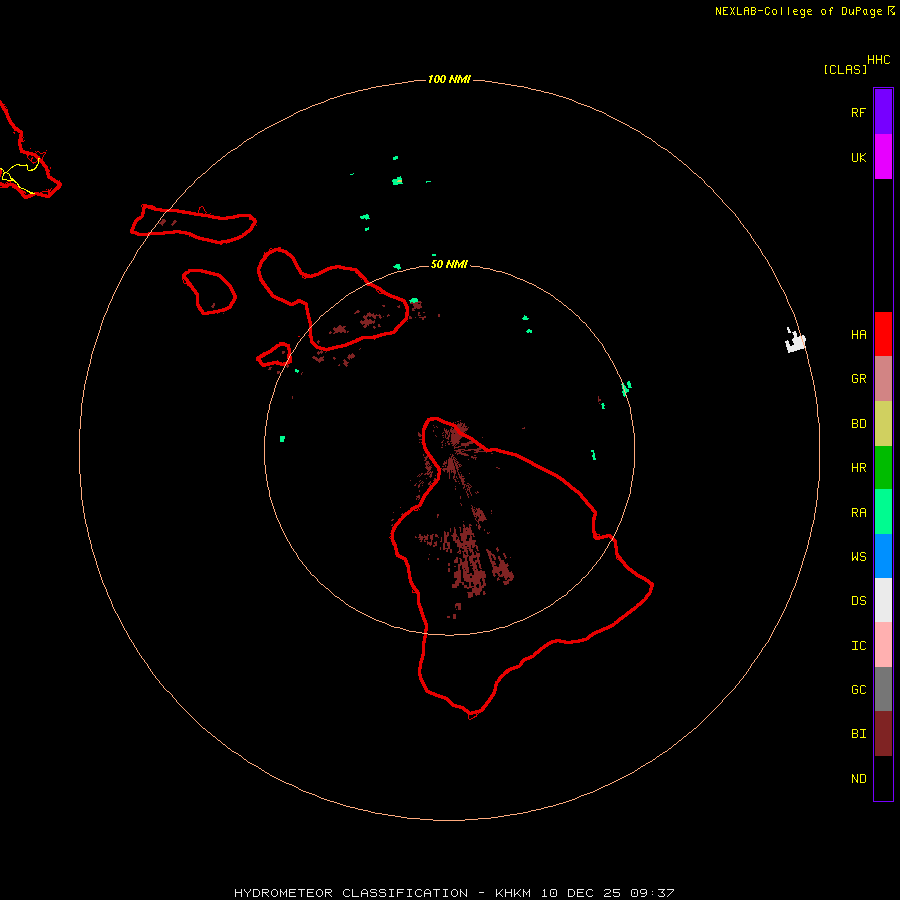The width and height of the screenshot is (900, 900).
Task: Click the 'HHC' product code text
Action: (x=878, y=60)
